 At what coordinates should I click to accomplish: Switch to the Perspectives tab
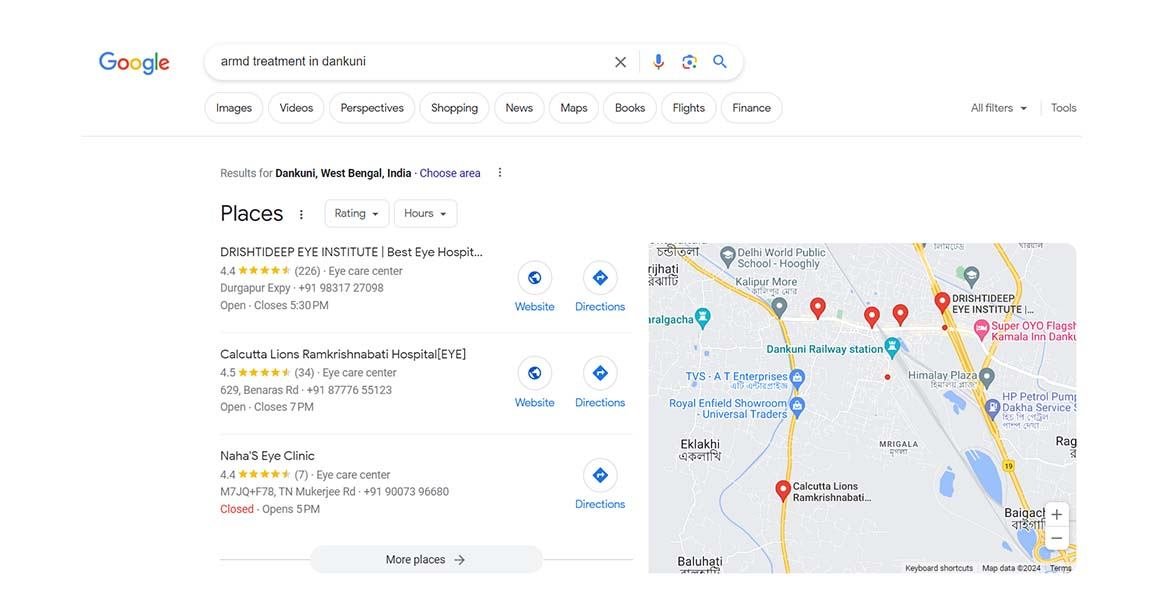[x=372, y=108]
